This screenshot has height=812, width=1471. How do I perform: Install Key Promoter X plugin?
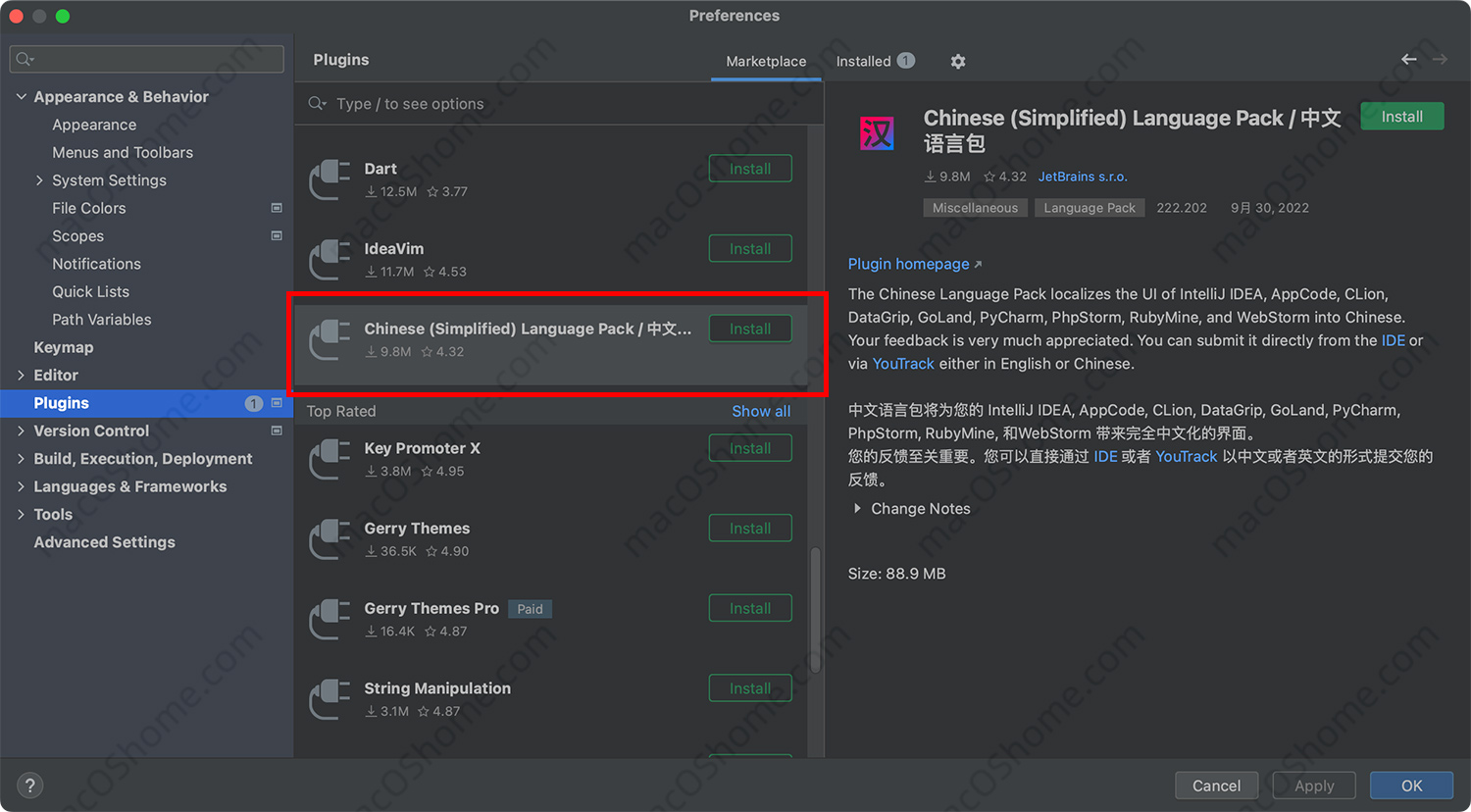point(750,448)
